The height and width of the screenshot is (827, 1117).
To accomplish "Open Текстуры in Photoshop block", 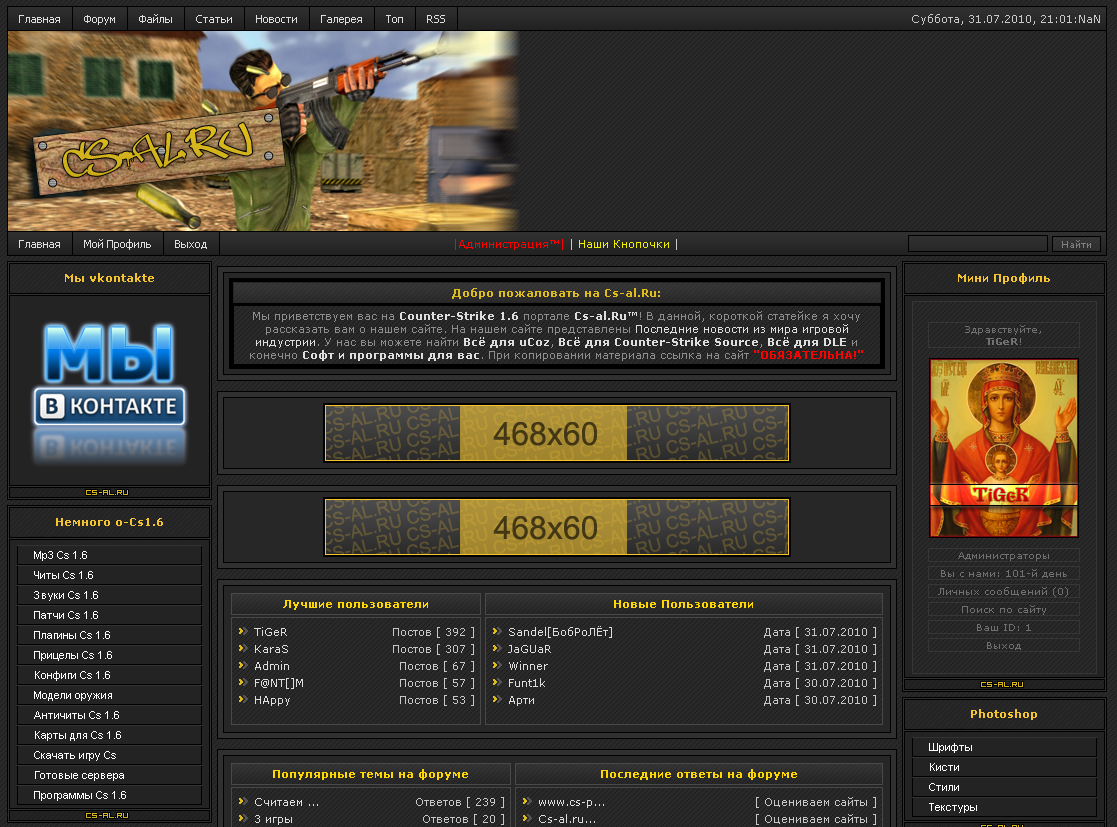I will (1004, 807).
